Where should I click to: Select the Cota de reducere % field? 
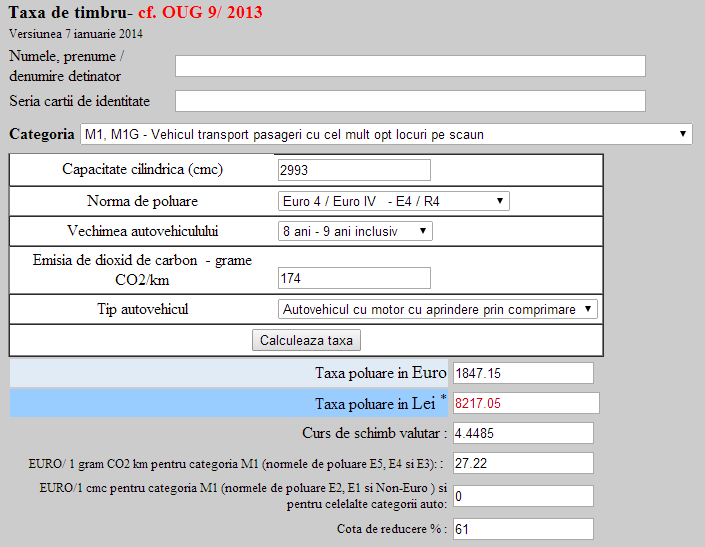point(523,529)
